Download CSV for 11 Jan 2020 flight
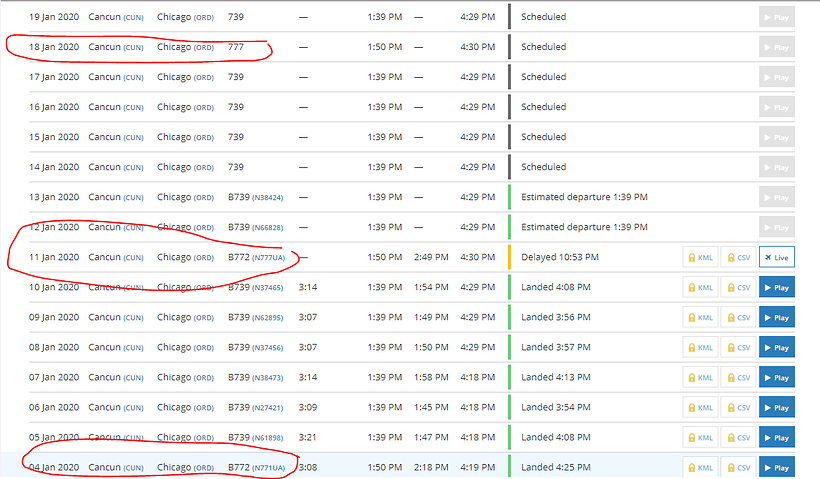820x479 pixels. tap(738, 257)
